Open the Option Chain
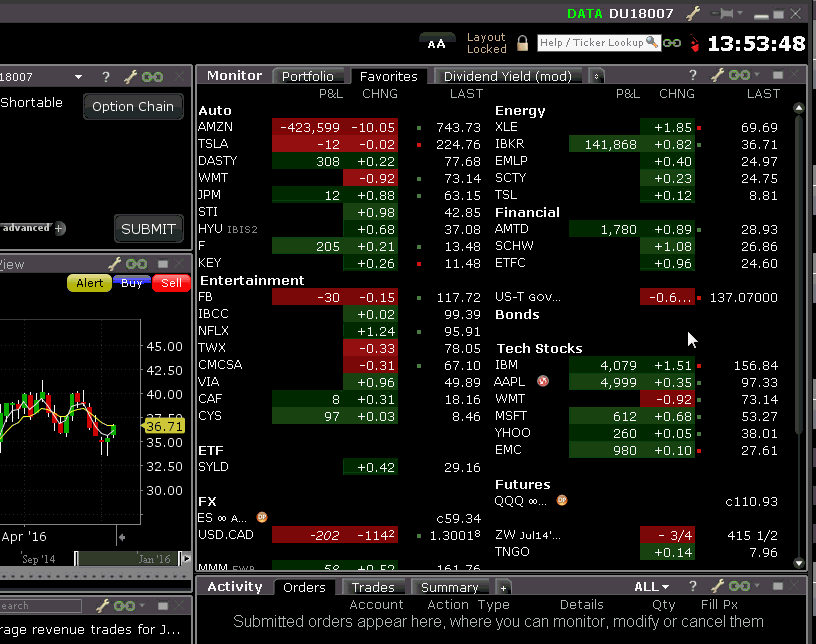This screenshot has width=816, height=644. point(133,107)
